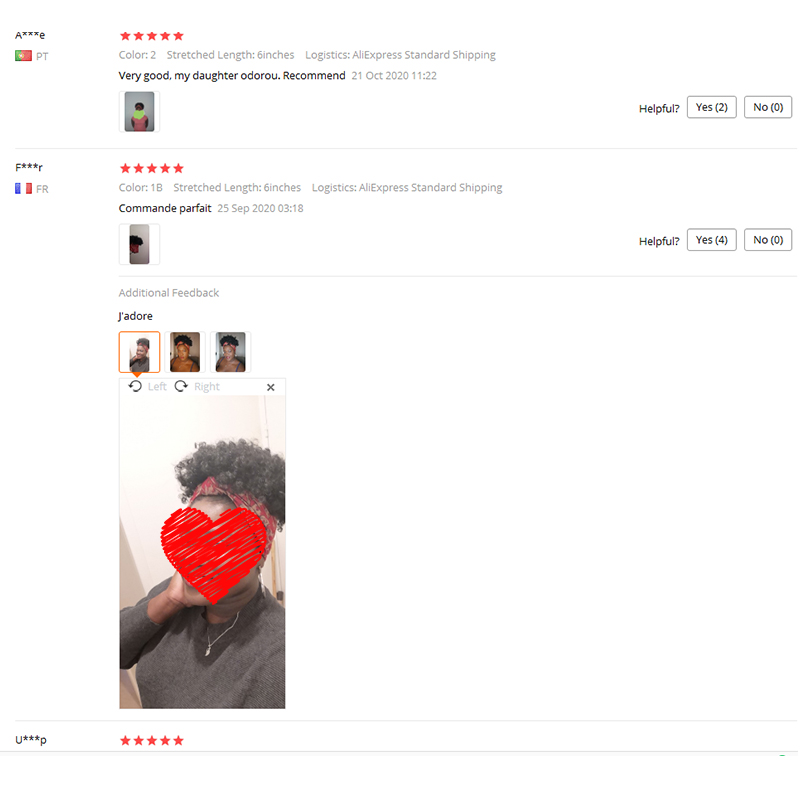Select the second J'adore feedback thumbnail

pyautogui.click(x=185, y=352)
